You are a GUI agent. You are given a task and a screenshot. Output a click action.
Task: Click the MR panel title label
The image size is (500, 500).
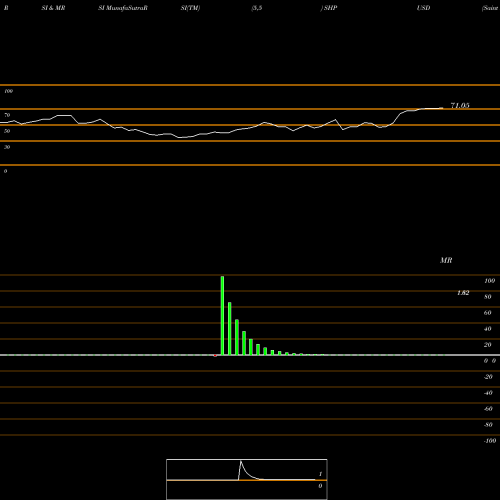coord(446,260)
